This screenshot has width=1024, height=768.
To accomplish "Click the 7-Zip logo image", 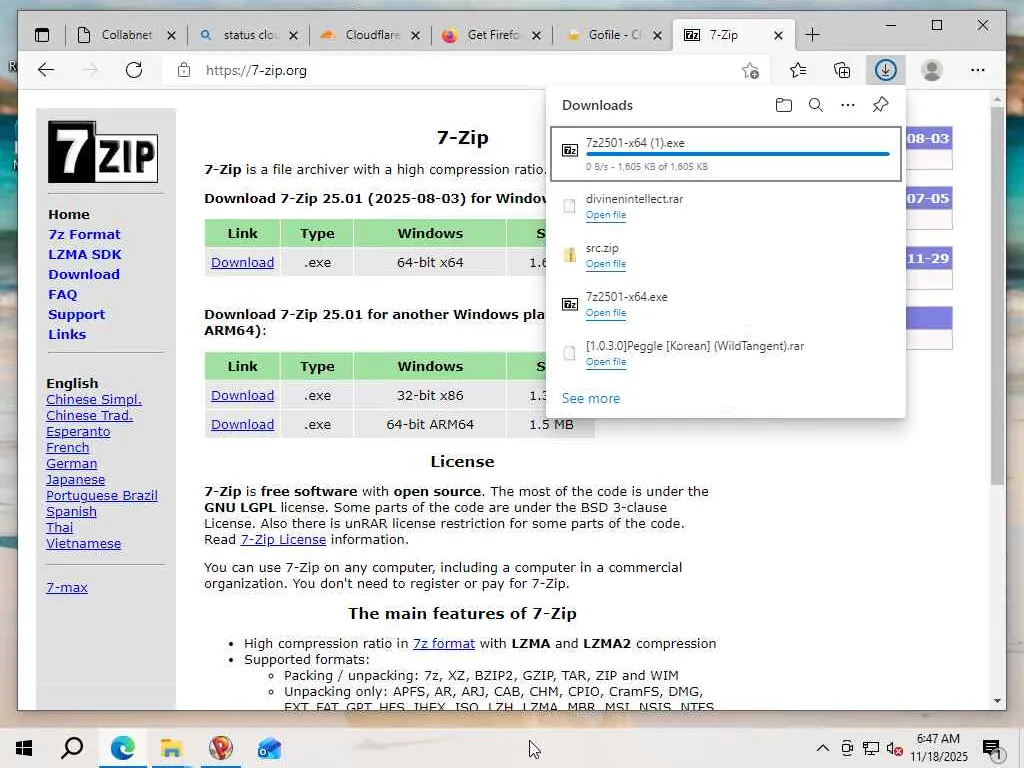I will point(103,152).
